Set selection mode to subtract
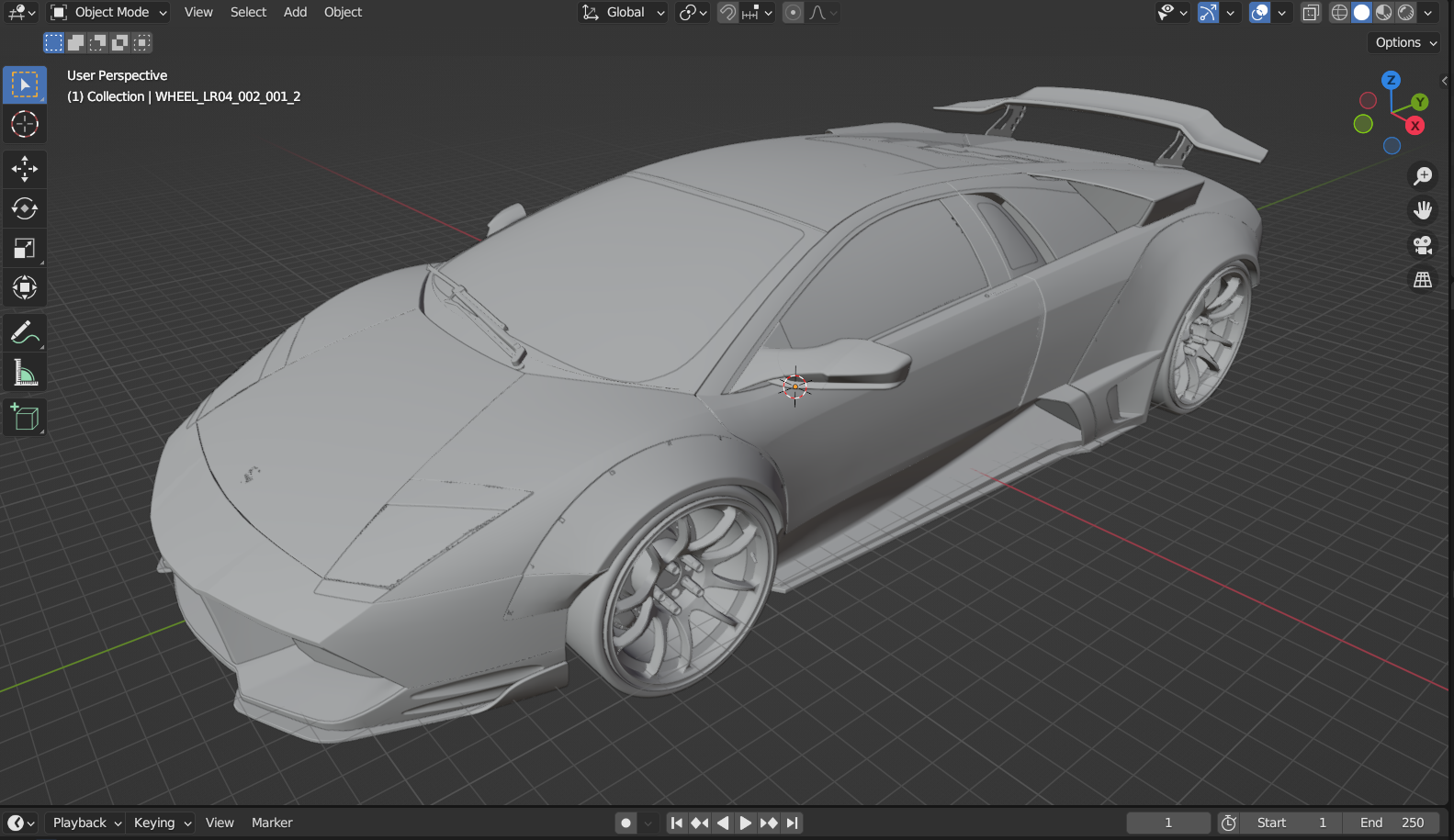This screenshot has height=840, width=1454. pos(98,42)
